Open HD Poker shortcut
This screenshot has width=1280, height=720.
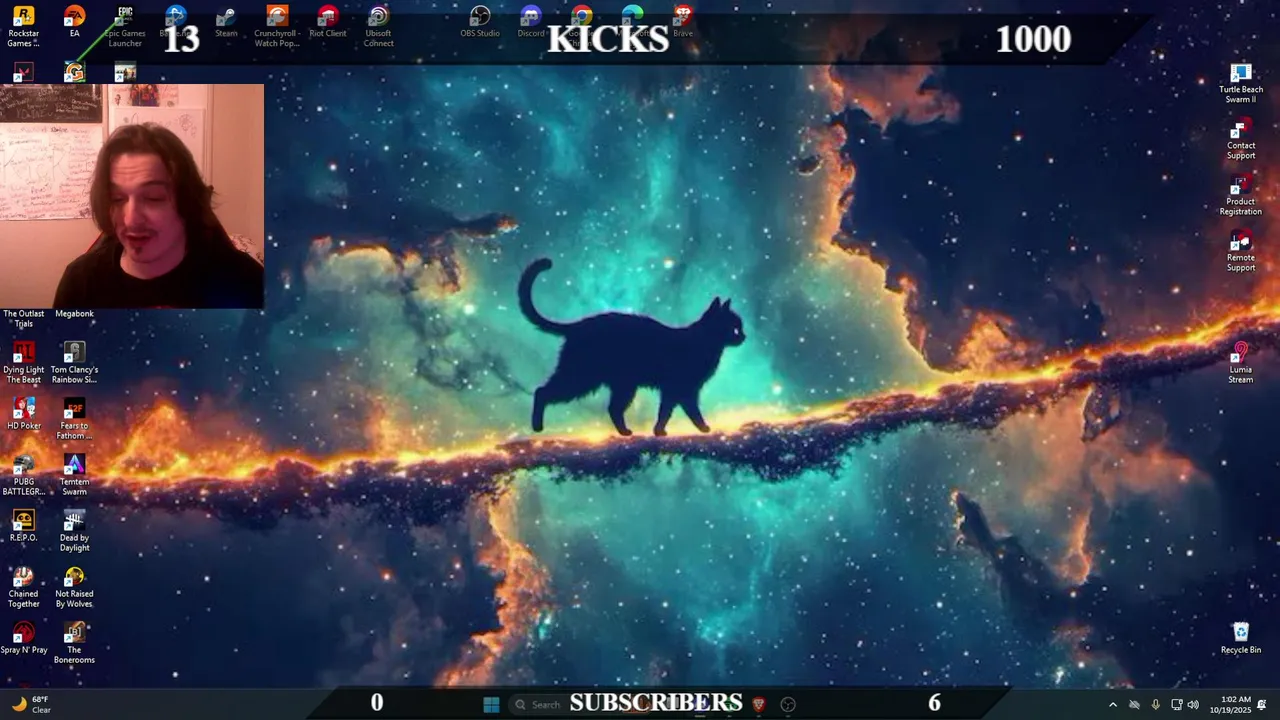23,414
